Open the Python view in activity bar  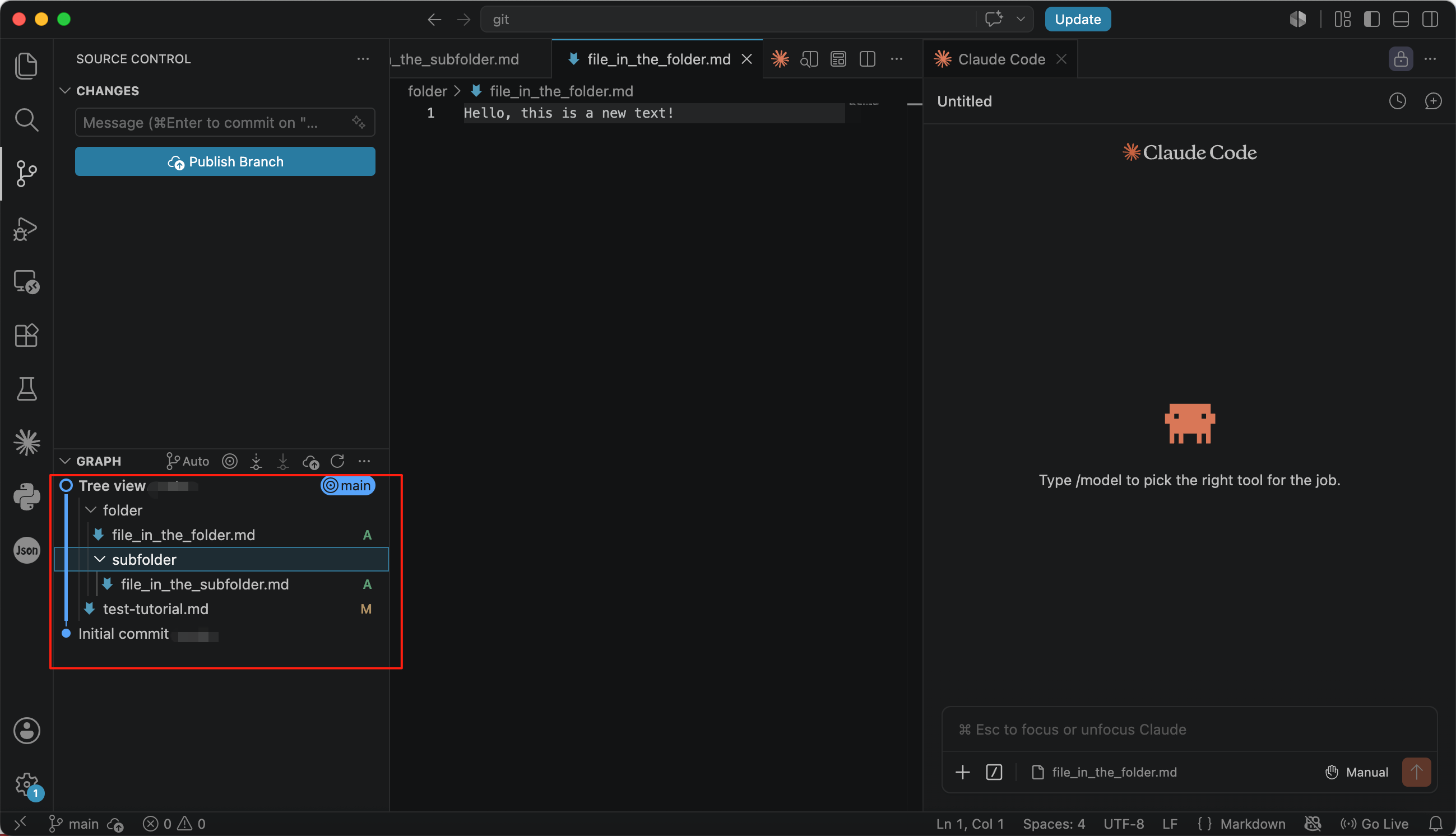pyautogui.click(x=26, y=496)
